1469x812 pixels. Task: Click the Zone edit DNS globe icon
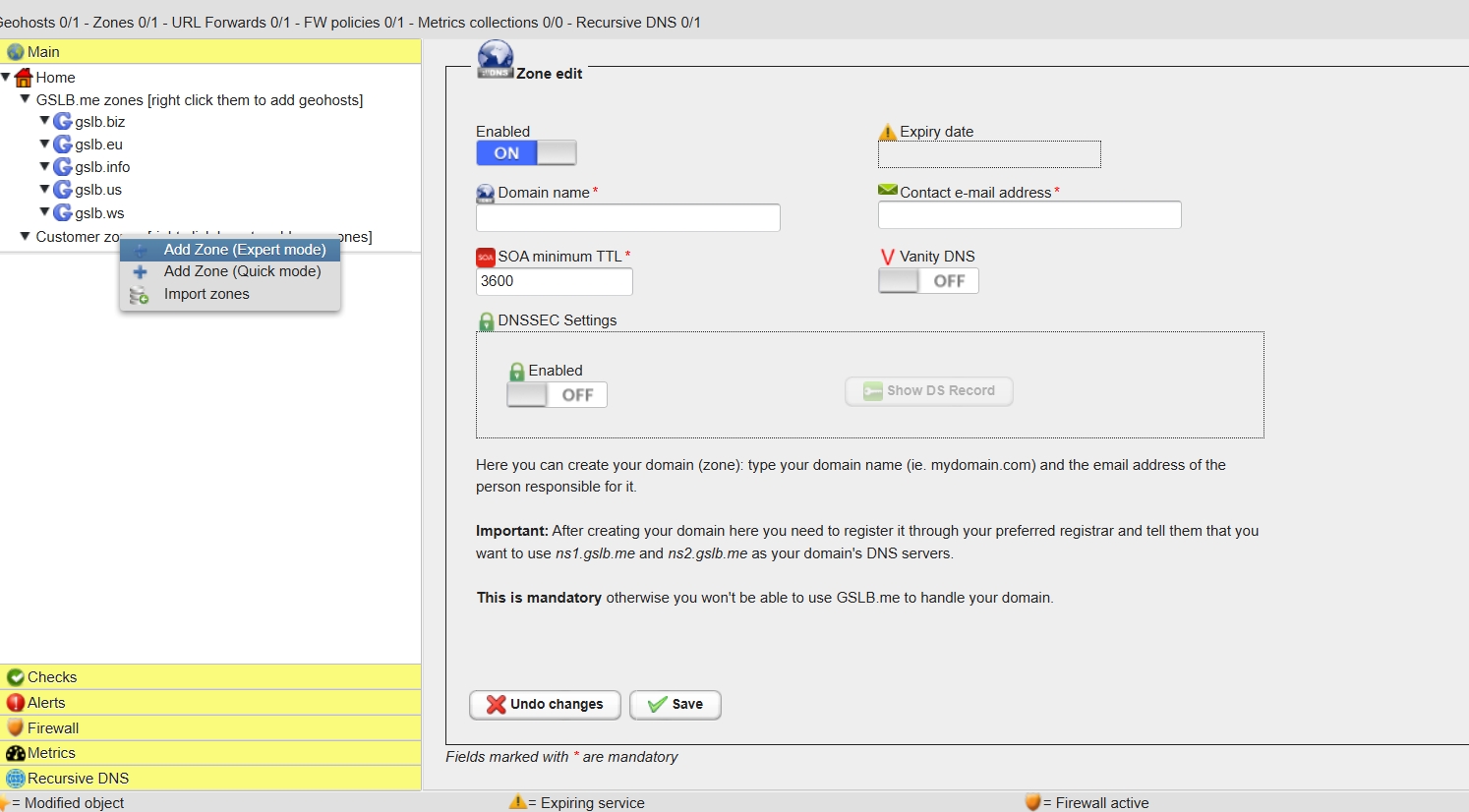[496, 59]
